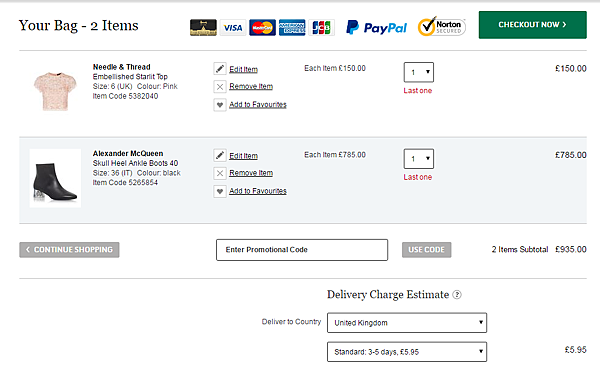Click the X remove icon for Needle & Thread top
The width and height of the screenshot is (600, 369).
(220, 87)
